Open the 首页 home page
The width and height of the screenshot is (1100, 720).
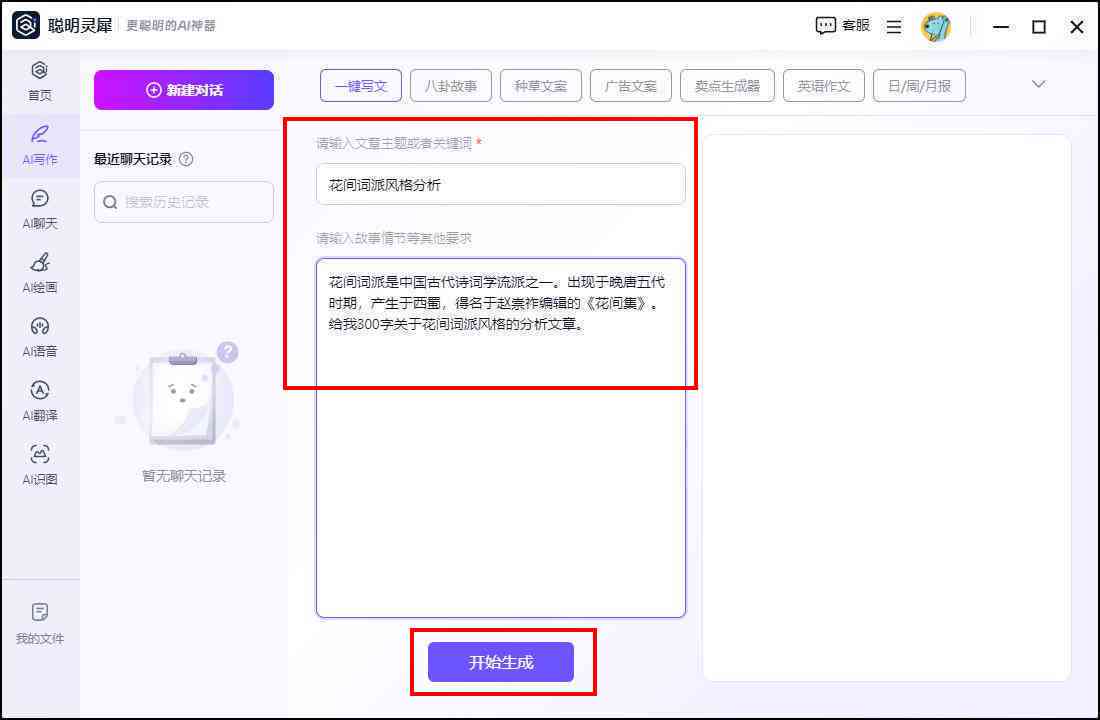pos(39,81)
